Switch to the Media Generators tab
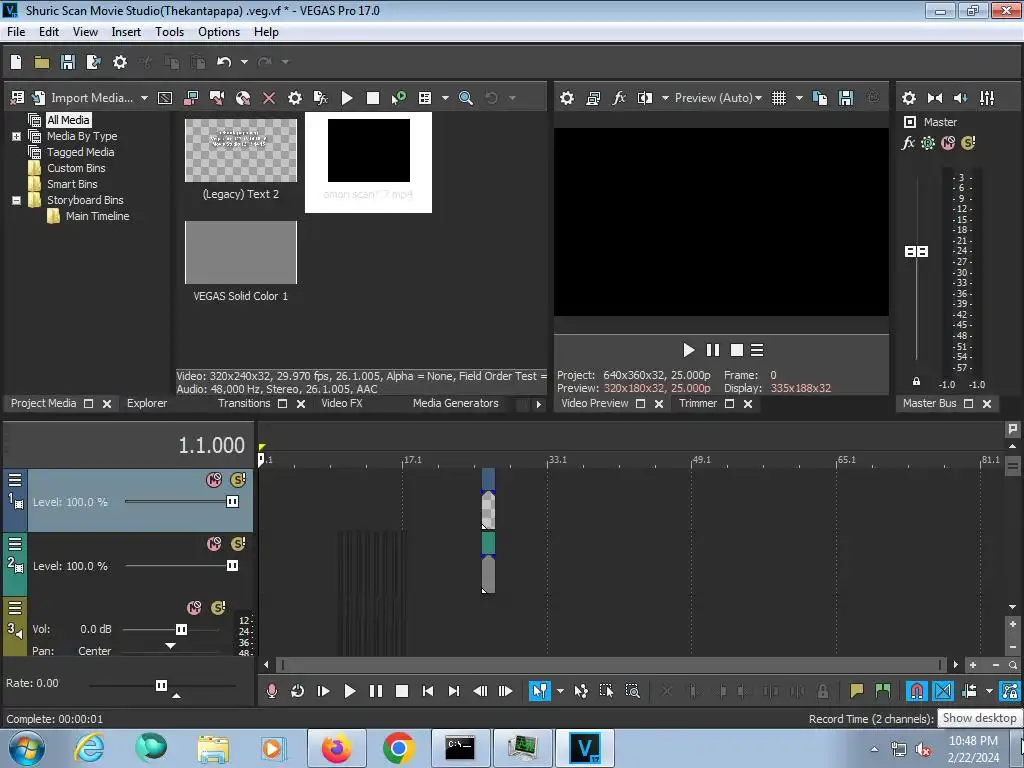 [x=455, y=404]
